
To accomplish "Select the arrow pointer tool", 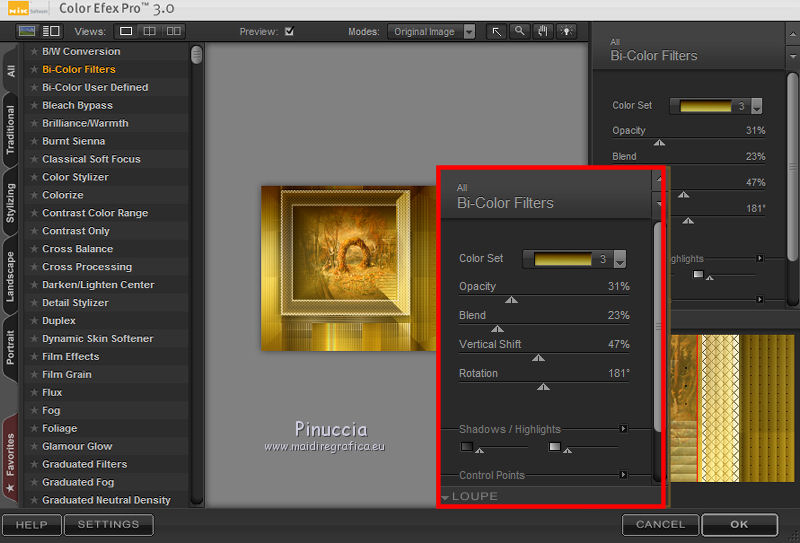I will click(496, 32).
